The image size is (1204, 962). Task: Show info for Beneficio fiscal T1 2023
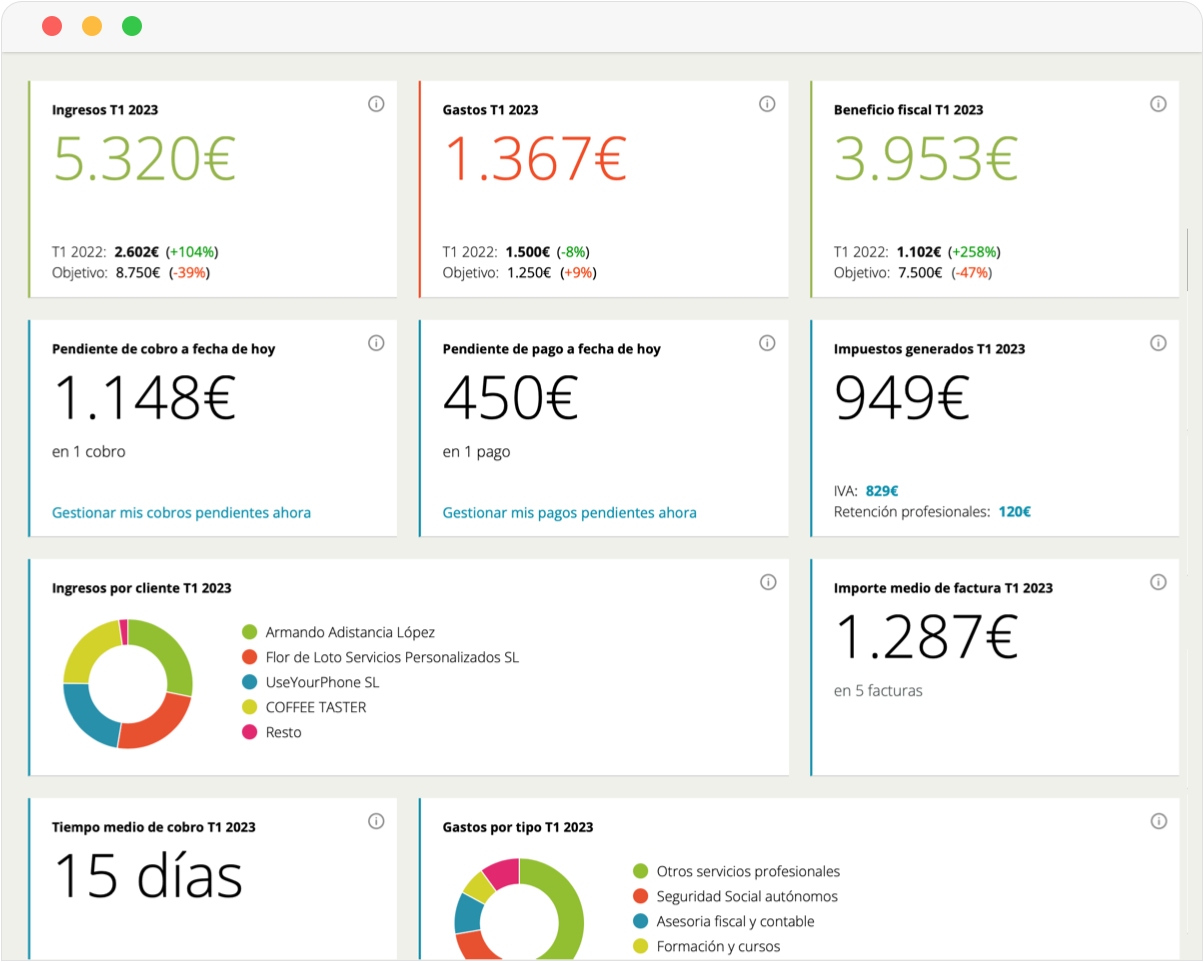coord(1158,104)
